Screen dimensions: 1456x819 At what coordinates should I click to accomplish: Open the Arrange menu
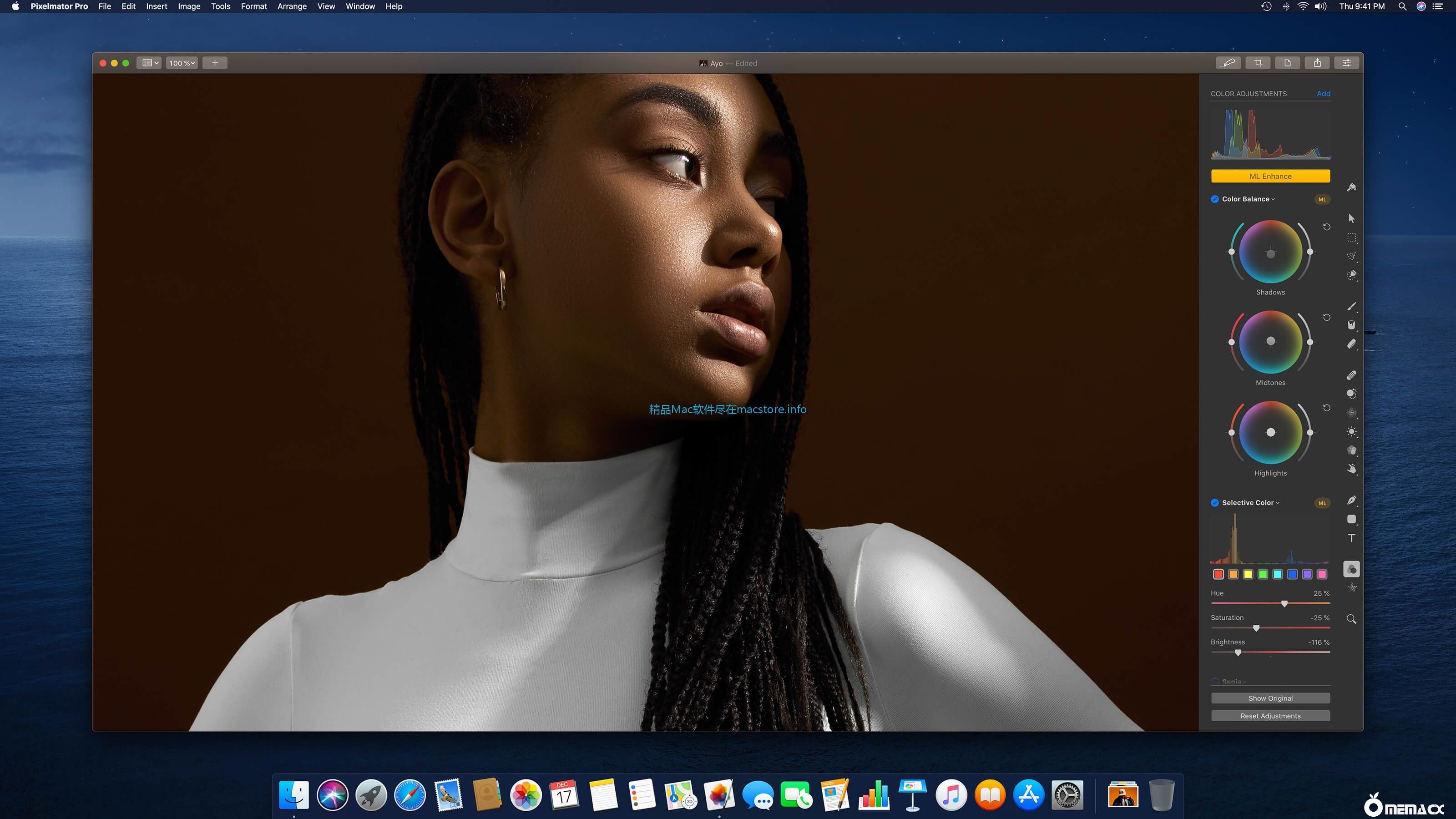tap(292, 6)
